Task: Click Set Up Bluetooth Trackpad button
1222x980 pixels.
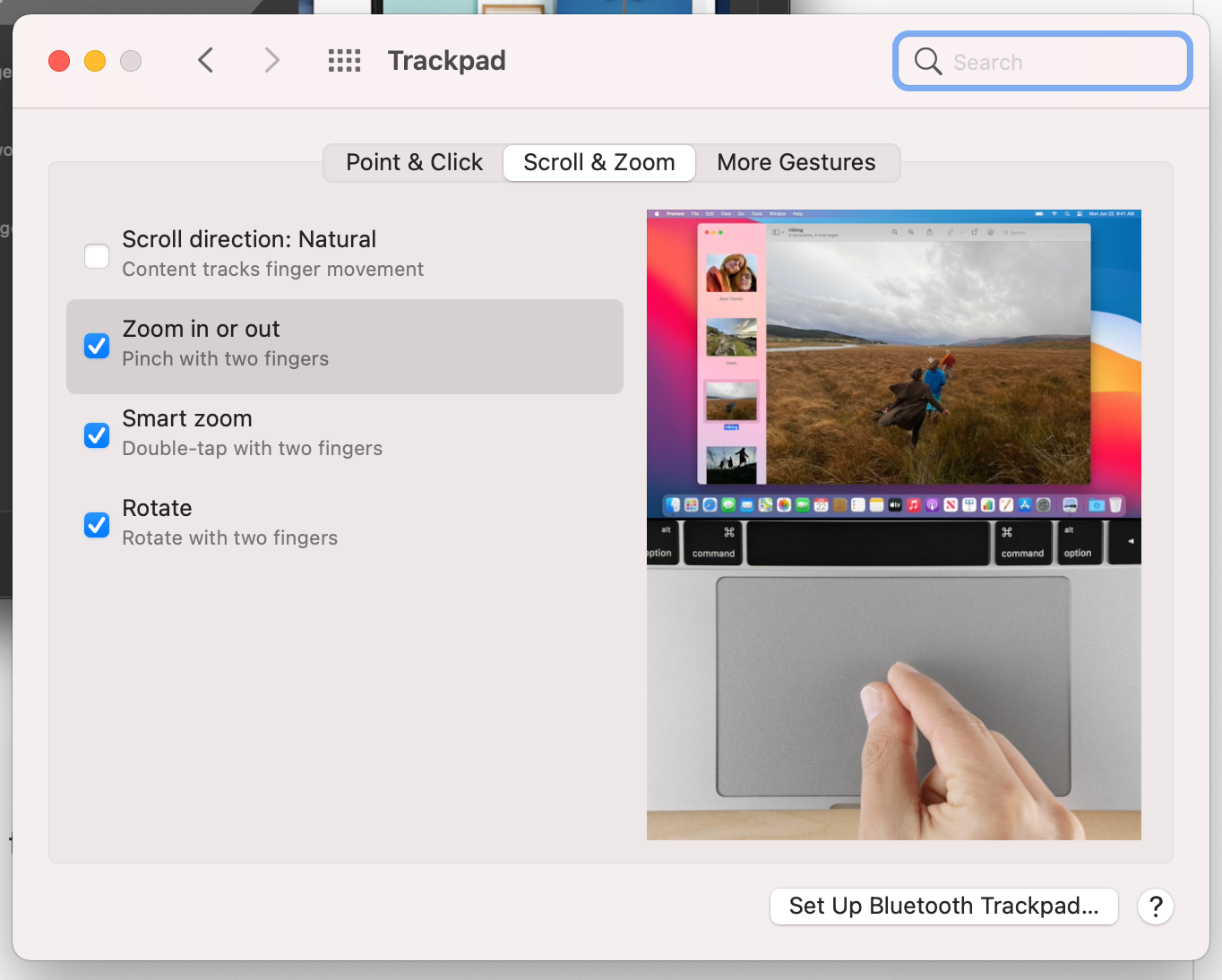Action: pos(943,906)
